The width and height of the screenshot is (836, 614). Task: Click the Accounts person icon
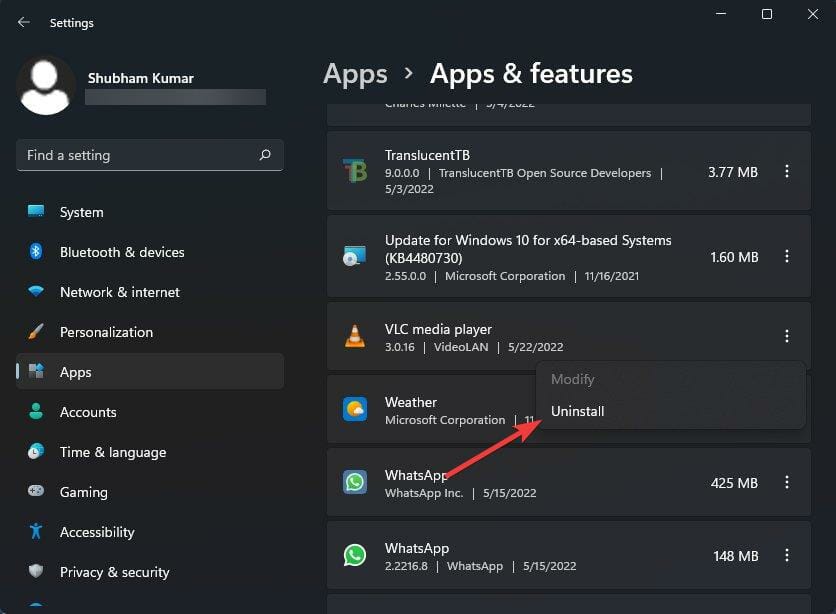click(x=36, y=411)
